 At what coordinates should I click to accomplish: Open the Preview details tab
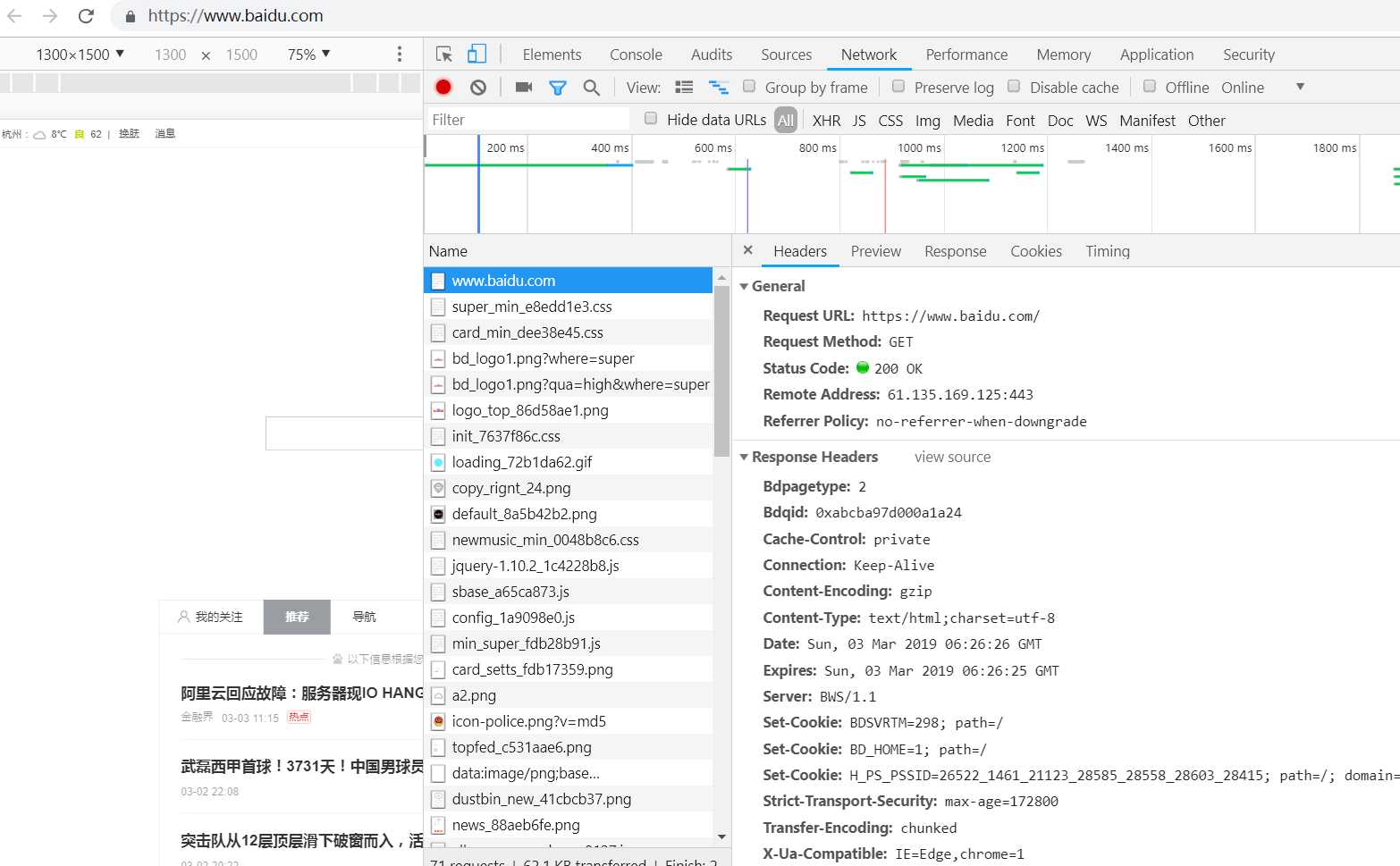click(876, 251)
